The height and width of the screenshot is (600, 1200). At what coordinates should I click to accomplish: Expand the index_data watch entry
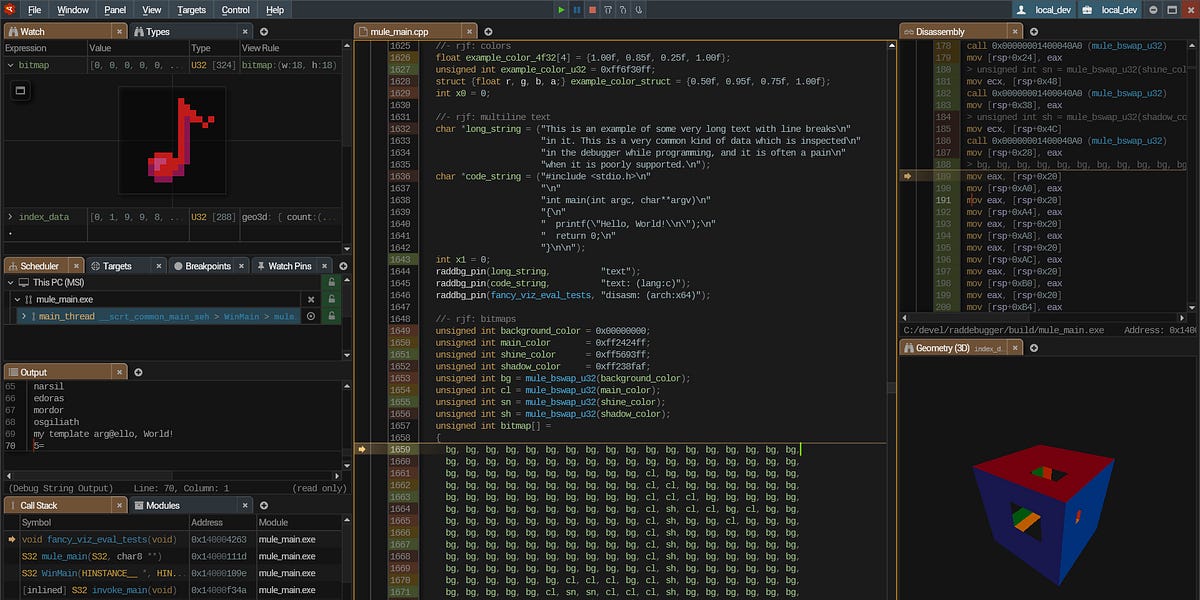pos(8,217)
